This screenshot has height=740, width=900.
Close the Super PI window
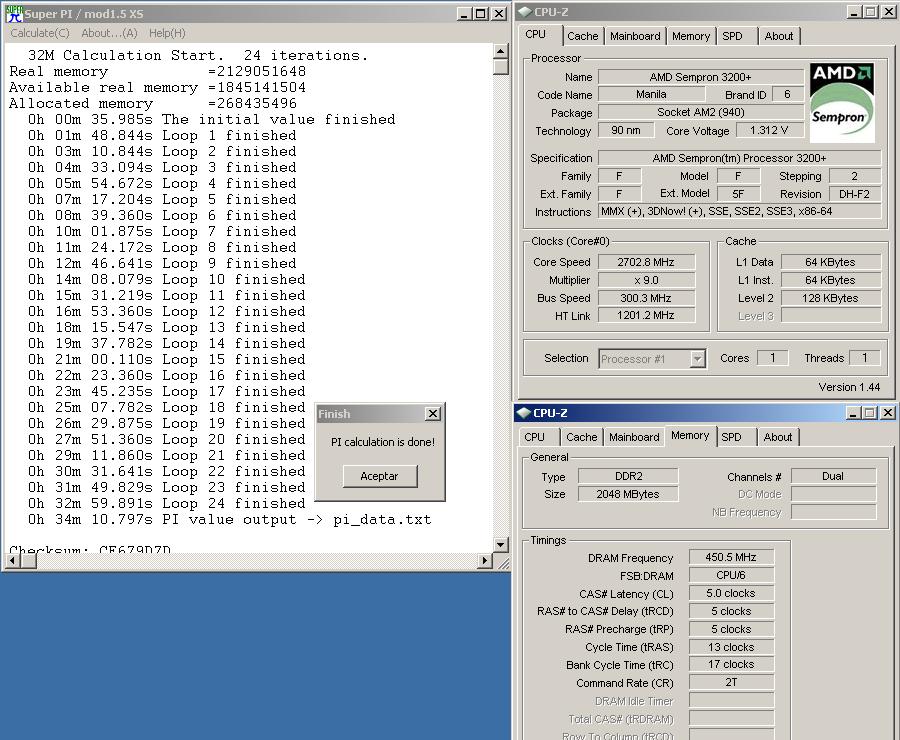click(499, 14)
